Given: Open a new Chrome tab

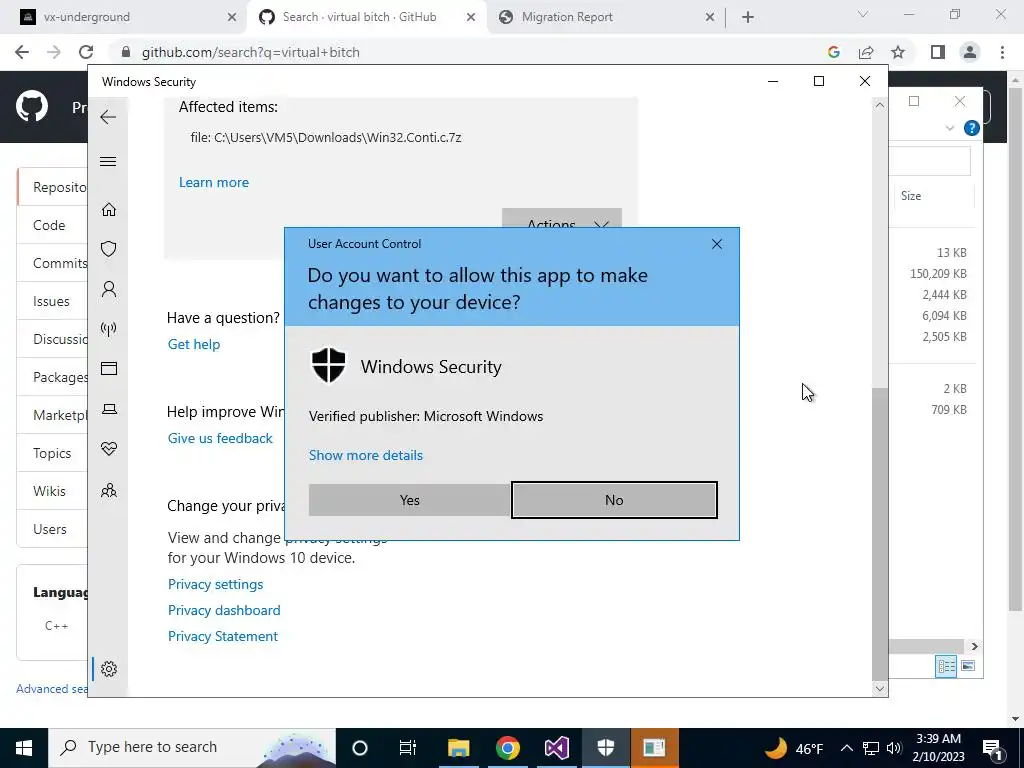Looking at the screenshot, I should (x=748, y=18).
